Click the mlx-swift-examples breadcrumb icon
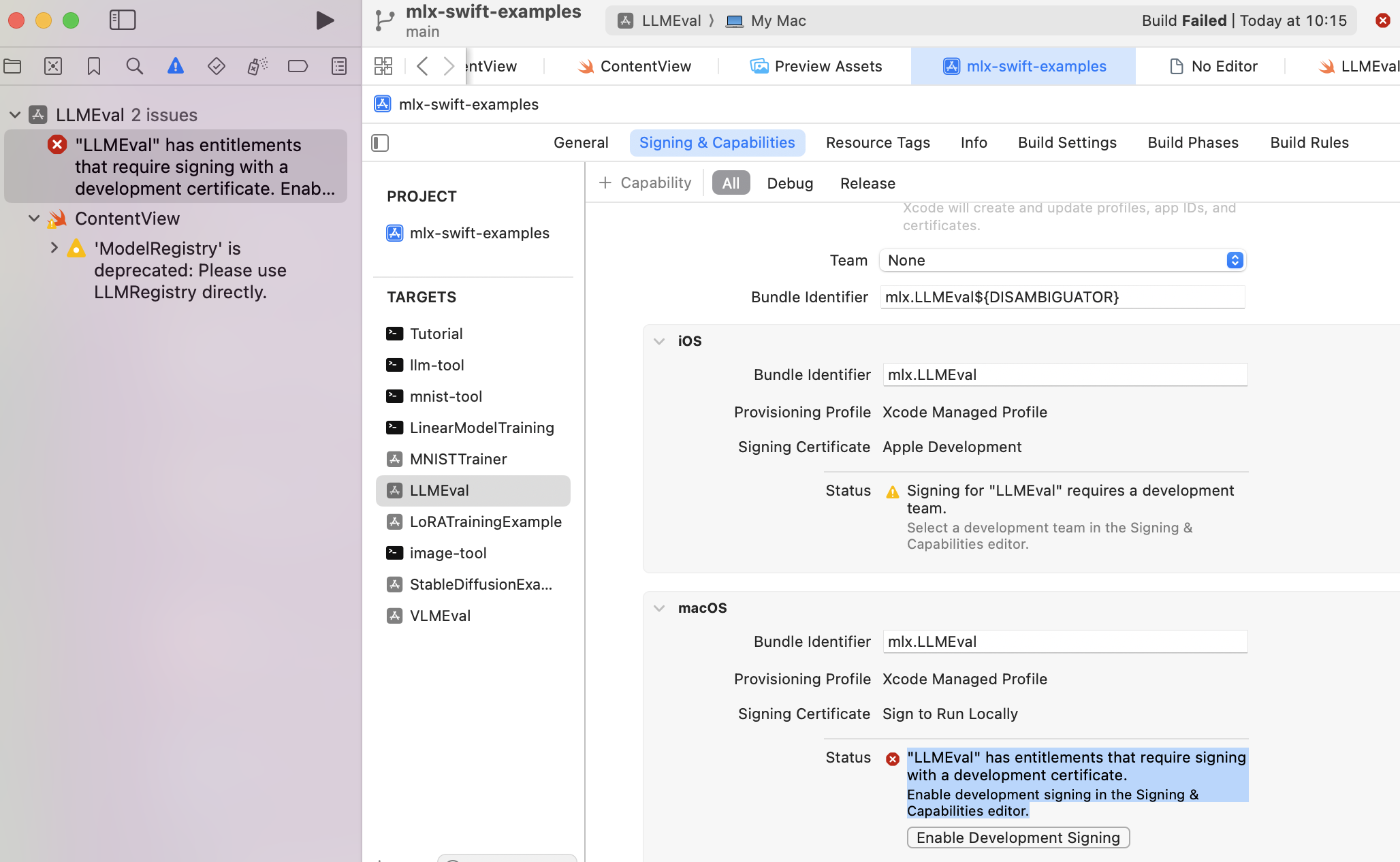This screenshot has height=862, width=1400. pyautogui.click(x=382, y=104)
